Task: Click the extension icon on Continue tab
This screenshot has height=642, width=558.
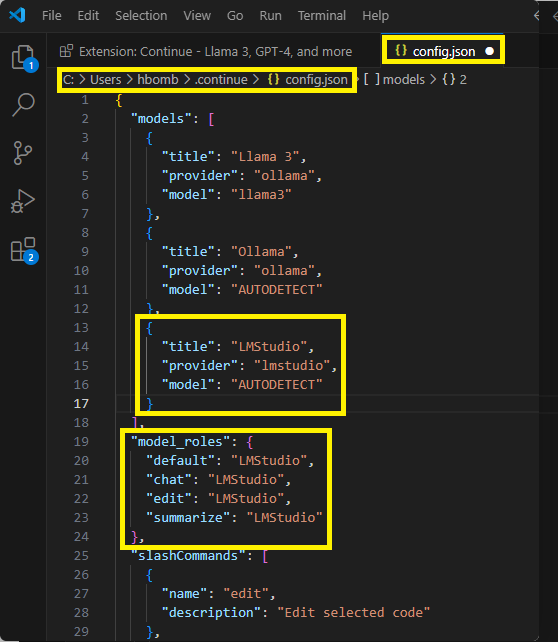Action: (x=66, y=51)
